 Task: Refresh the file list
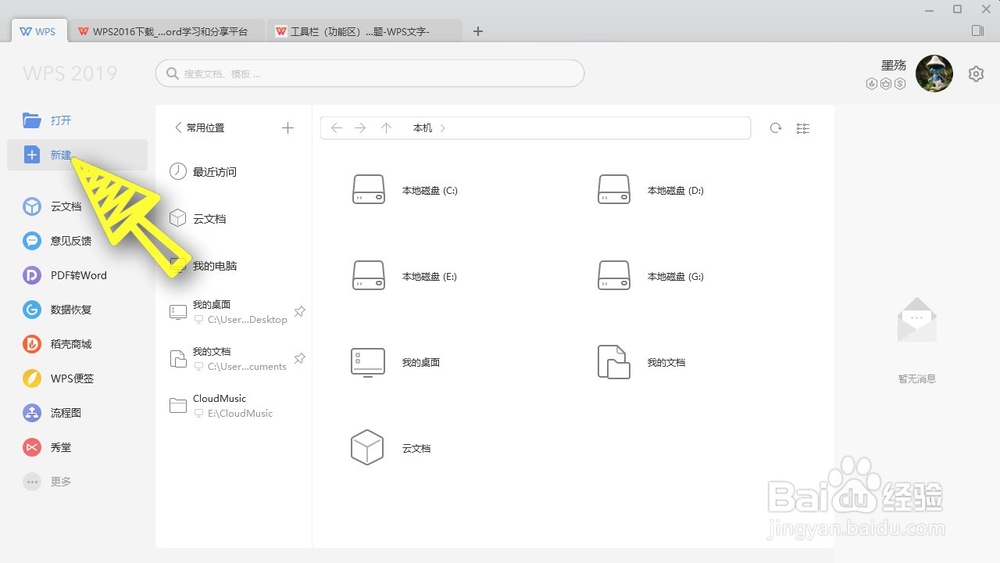pos(776,128)
